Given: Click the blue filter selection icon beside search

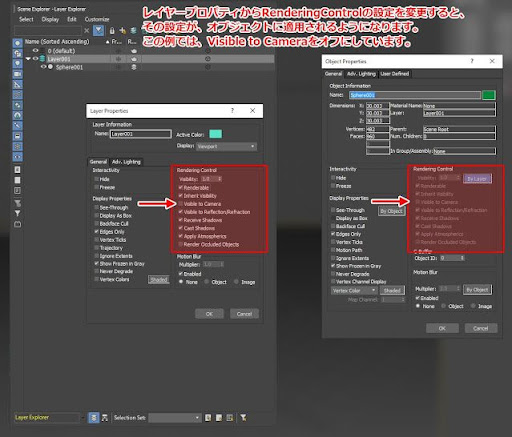Looking at the screenshot, I should pyautogui.click(x=99, y=30).
